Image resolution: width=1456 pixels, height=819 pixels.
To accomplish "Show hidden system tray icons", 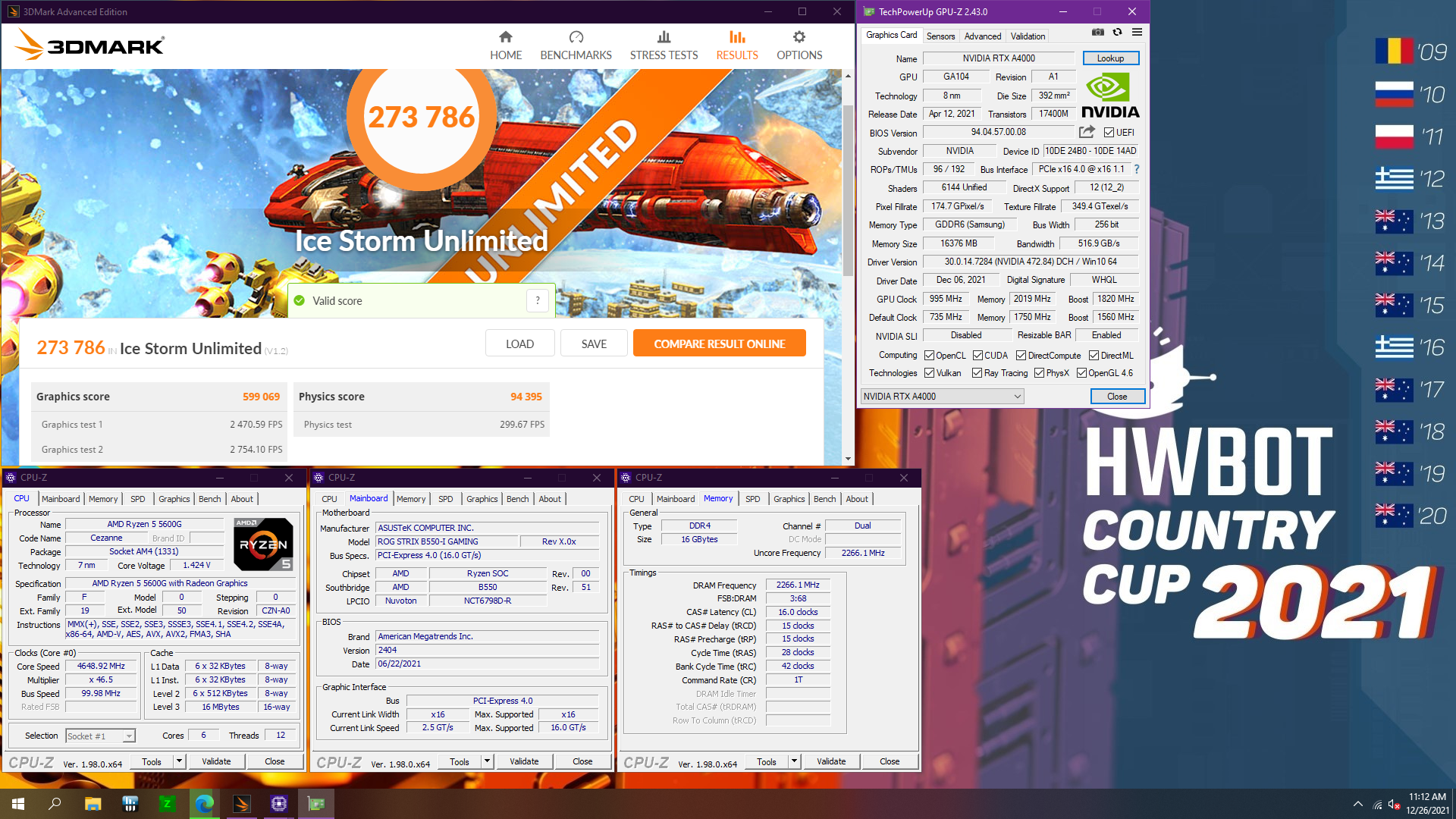I will pos(1357,804).
